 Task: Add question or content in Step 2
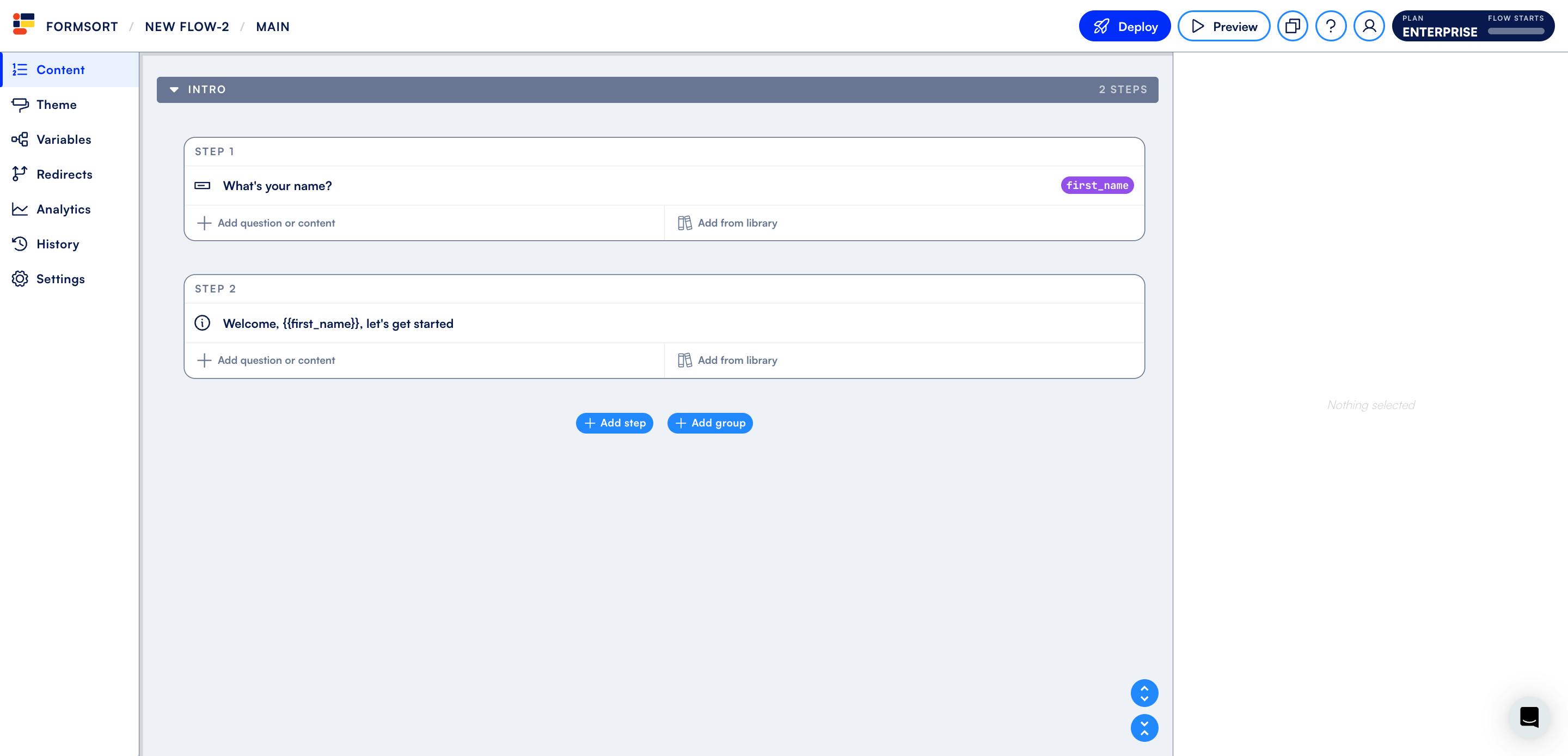coord(424,360)
